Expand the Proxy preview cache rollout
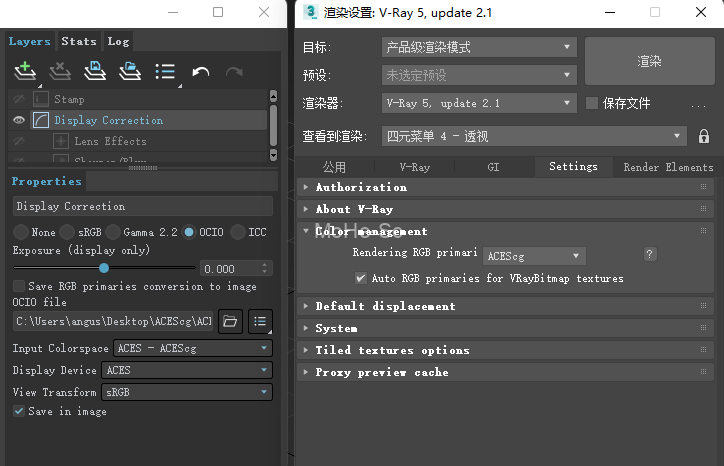Image resolution: width=724 pixels, height=466 pixels. [306, 372]
